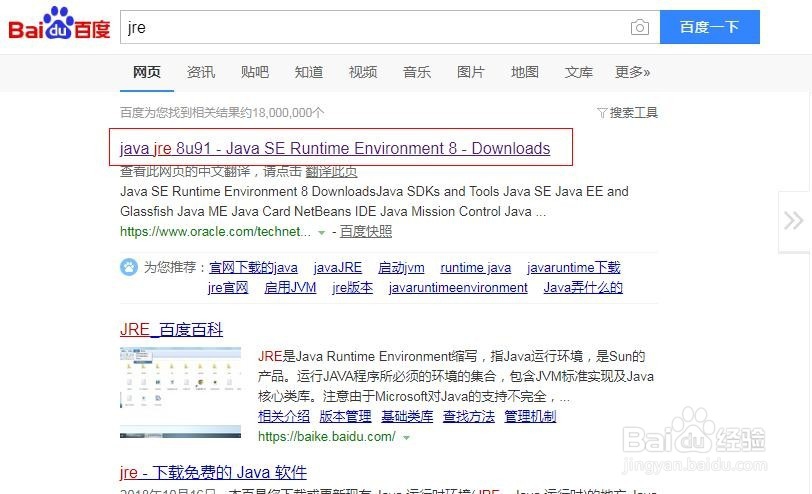The height and width of the screenshot is (494, 812).
Task: Select the 网页 tab
Action: pyautogui.click(x=147, y=72)
